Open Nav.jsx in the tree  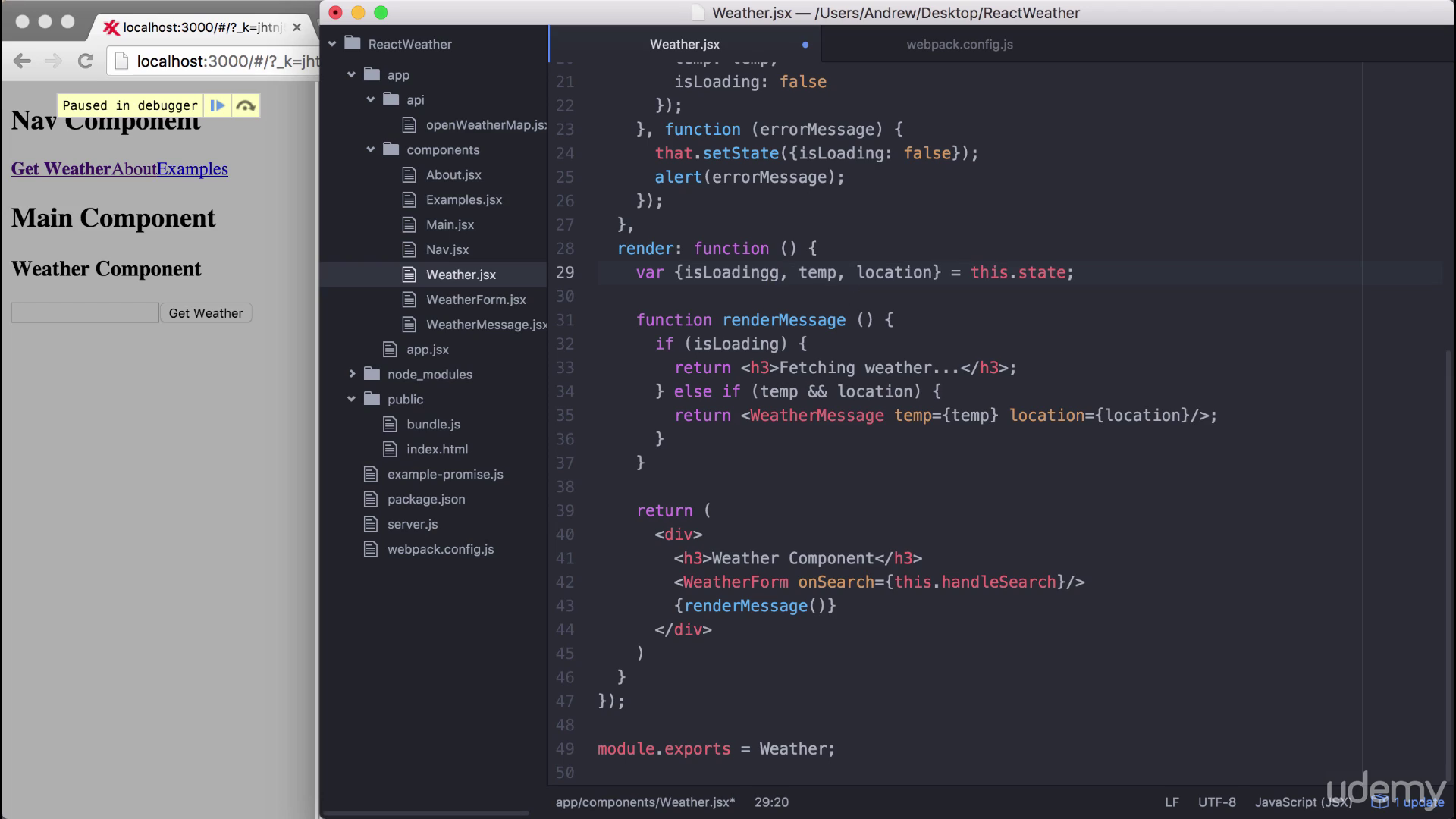447,250
